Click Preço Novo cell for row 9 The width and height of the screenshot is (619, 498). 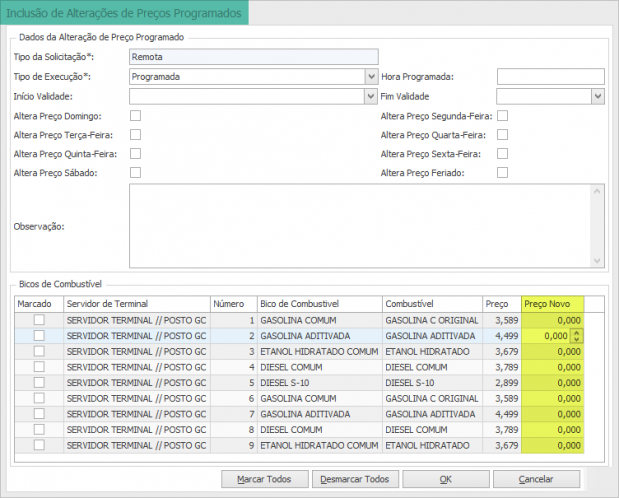[552, 445]
